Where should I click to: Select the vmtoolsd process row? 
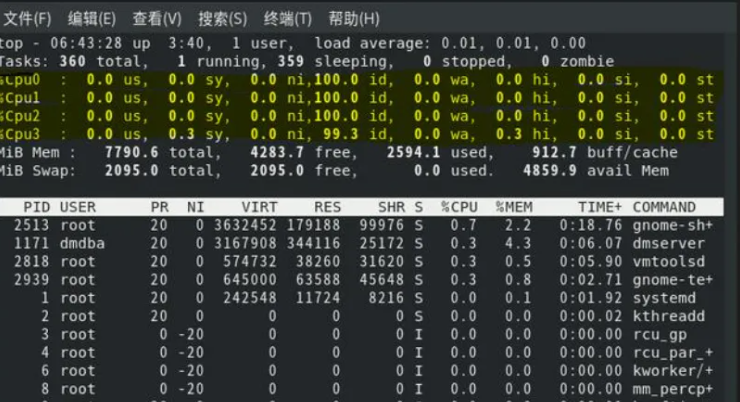pos(362,261)
